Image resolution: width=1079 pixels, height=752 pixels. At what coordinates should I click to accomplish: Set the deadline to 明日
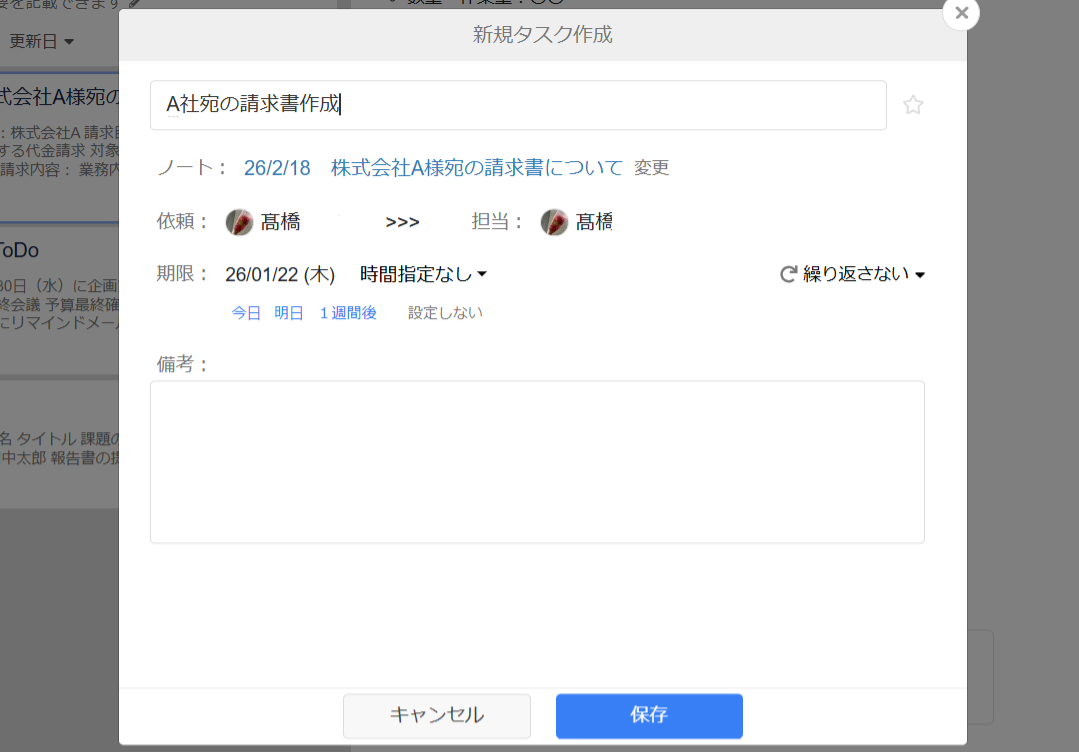288,312
